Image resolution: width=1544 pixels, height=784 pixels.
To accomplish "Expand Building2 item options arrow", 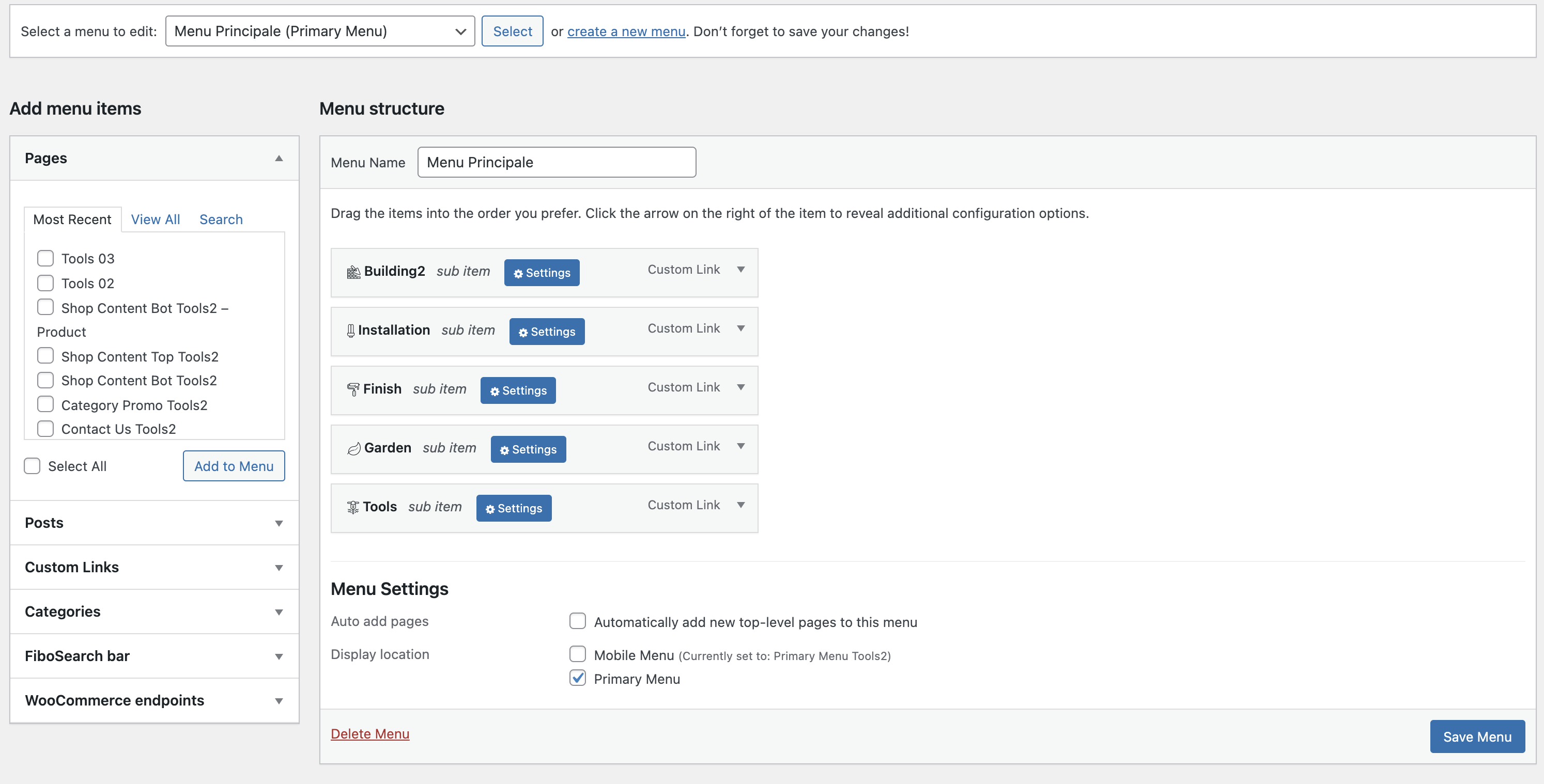I will 742,270.
